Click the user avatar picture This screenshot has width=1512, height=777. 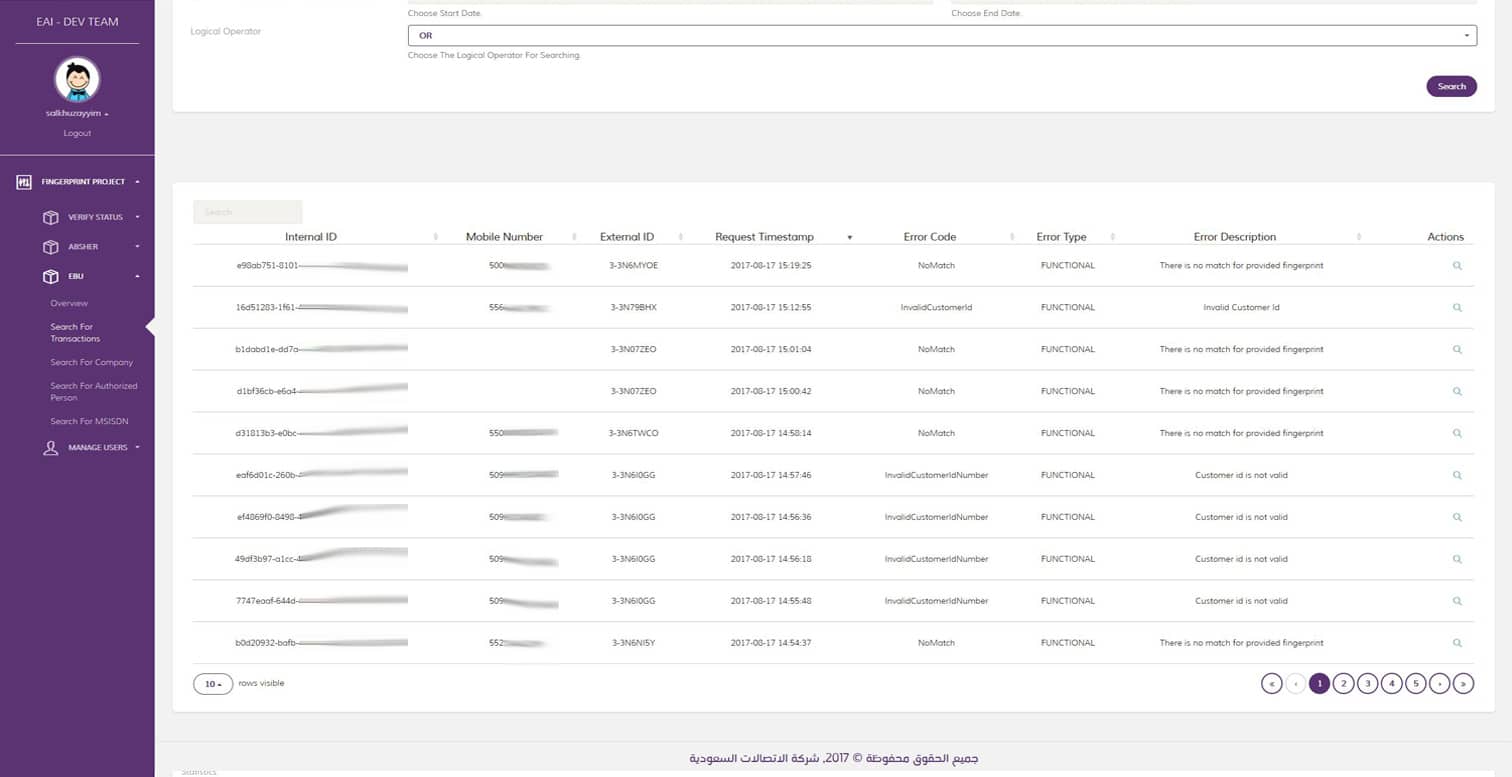pos(77,80)
